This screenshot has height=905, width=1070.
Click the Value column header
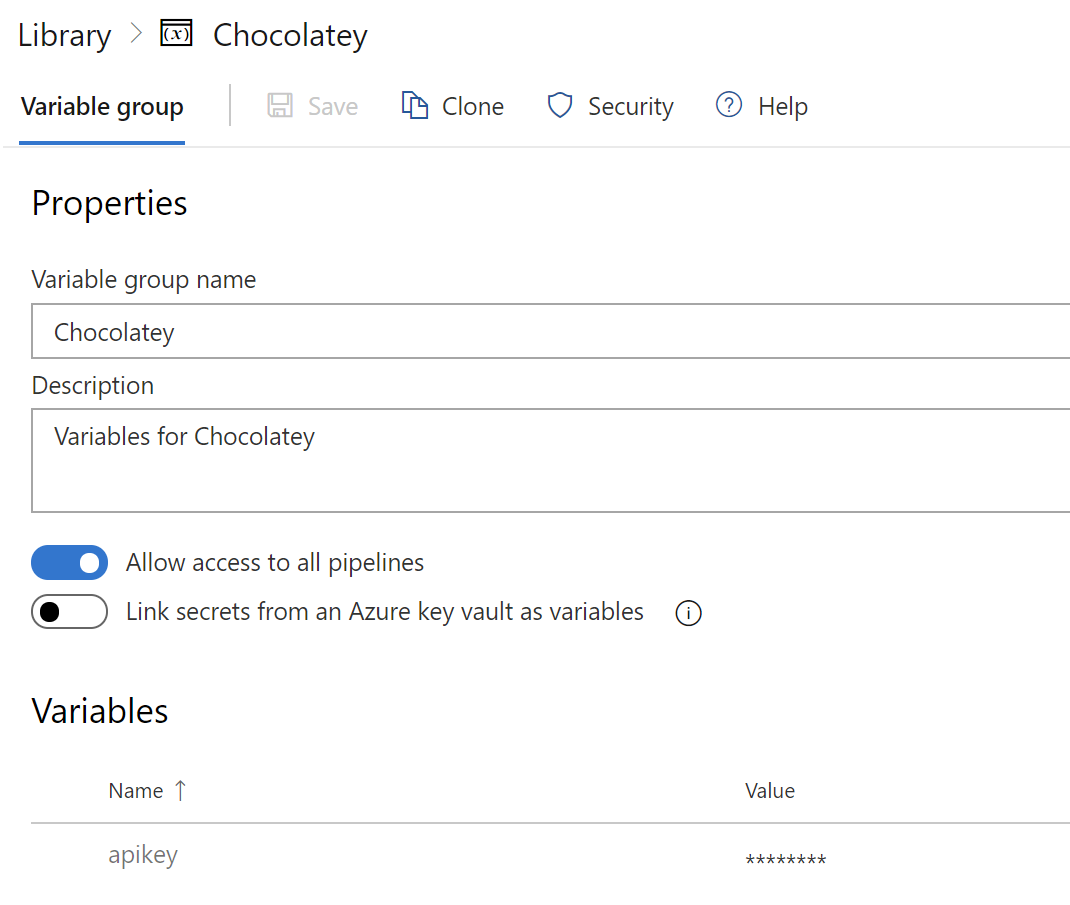coord(770,791)
